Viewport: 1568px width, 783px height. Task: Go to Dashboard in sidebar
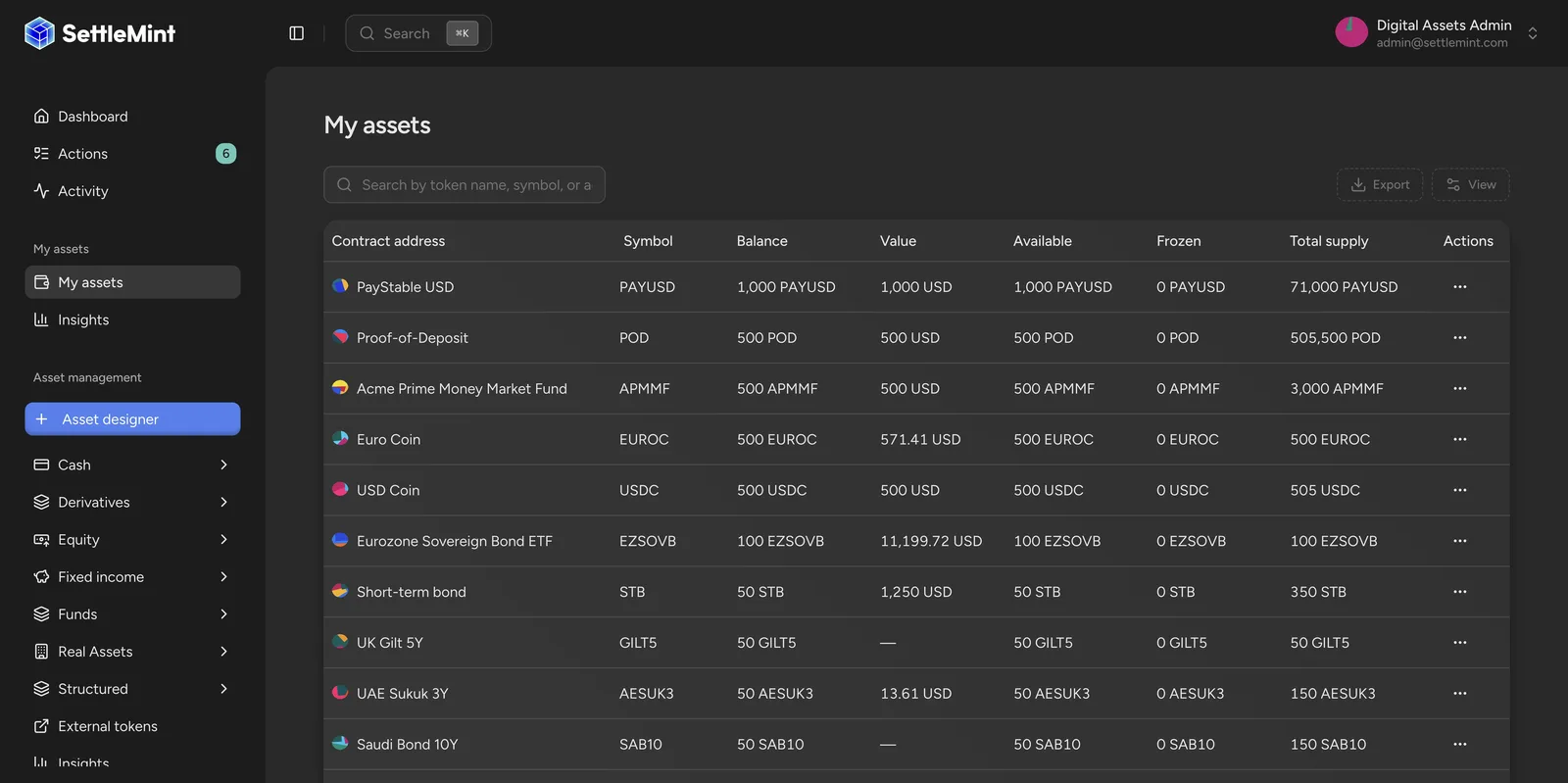point(132,117)
